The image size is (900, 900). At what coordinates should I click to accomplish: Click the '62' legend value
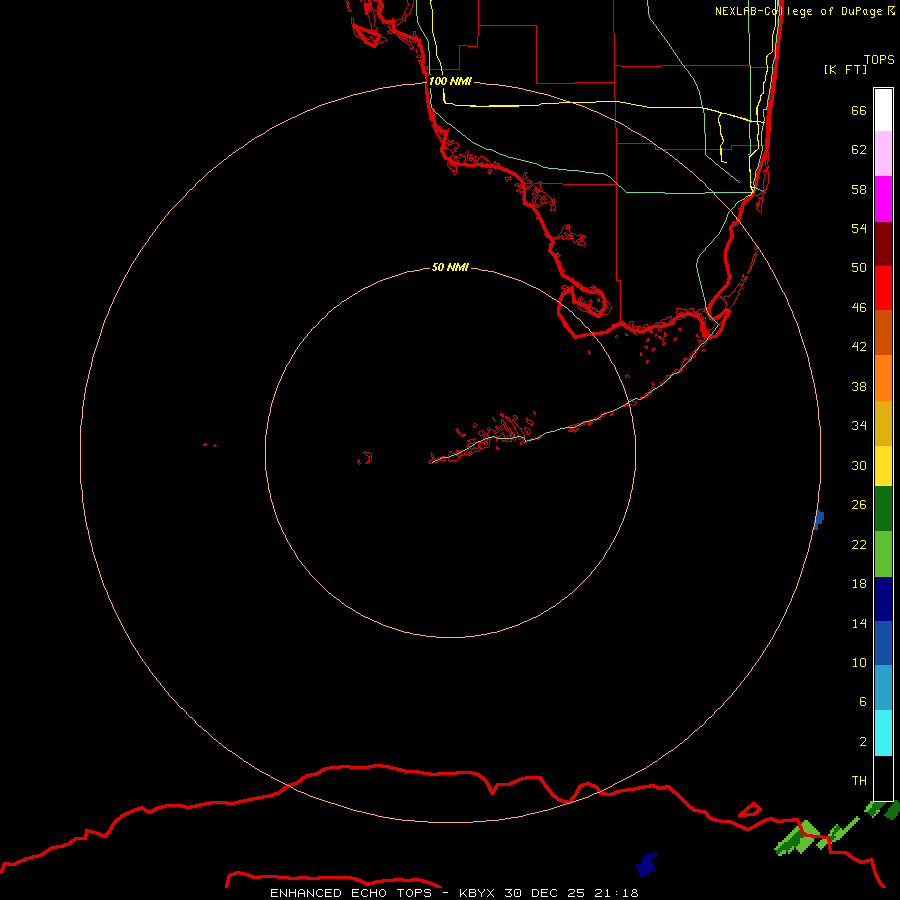tap(859, 150)
